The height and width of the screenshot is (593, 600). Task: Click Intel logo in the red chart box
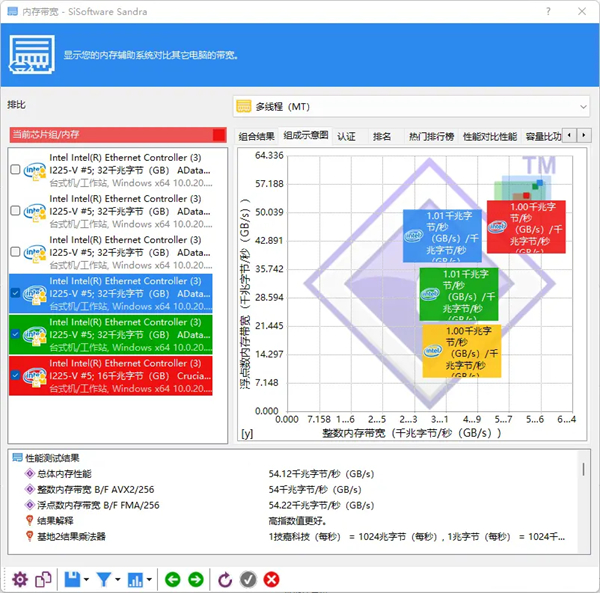click(x=497, y=226)
